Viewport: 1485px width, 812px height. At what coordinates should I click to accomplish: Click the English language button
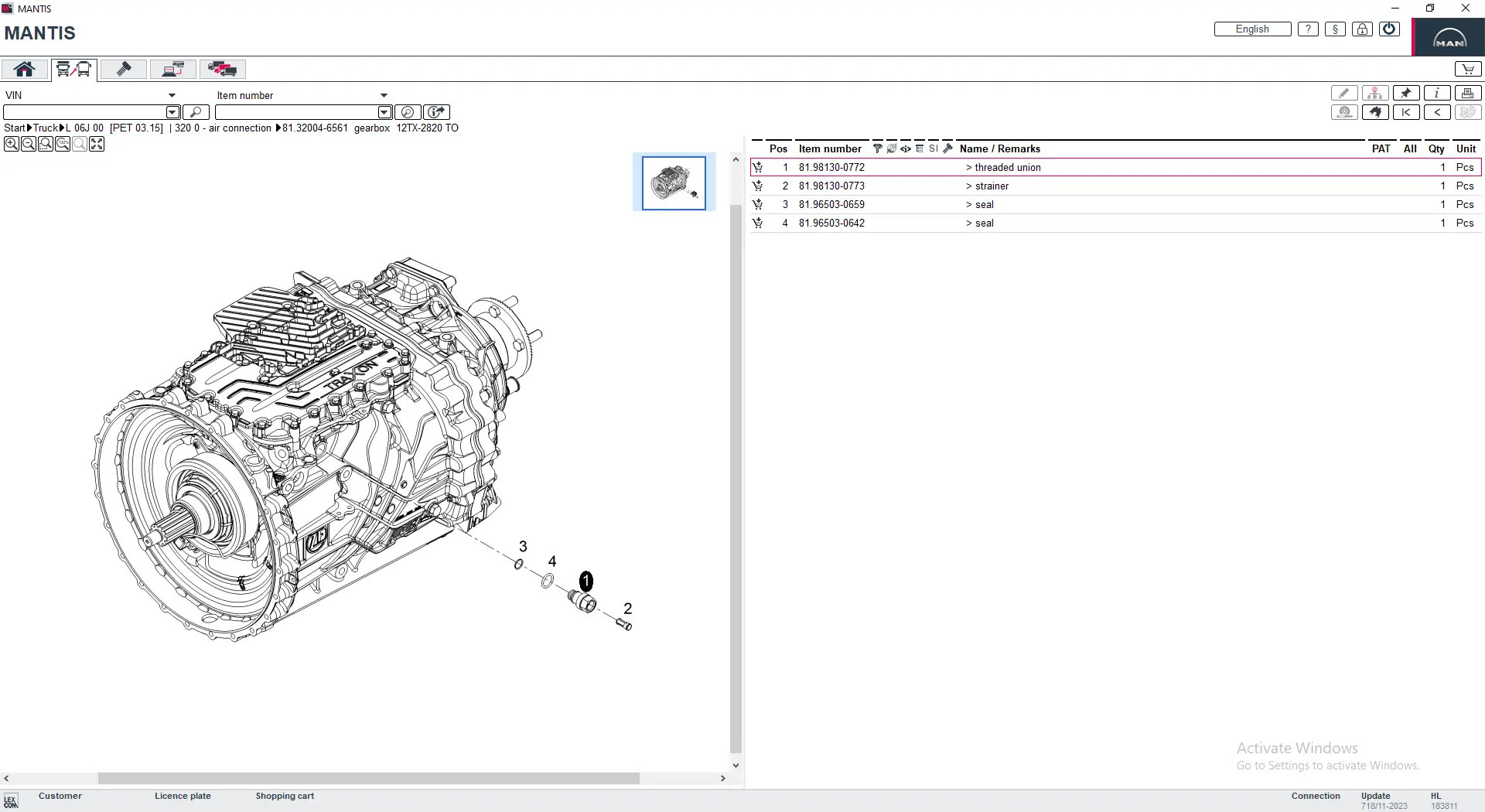(x=1252, y=29)
